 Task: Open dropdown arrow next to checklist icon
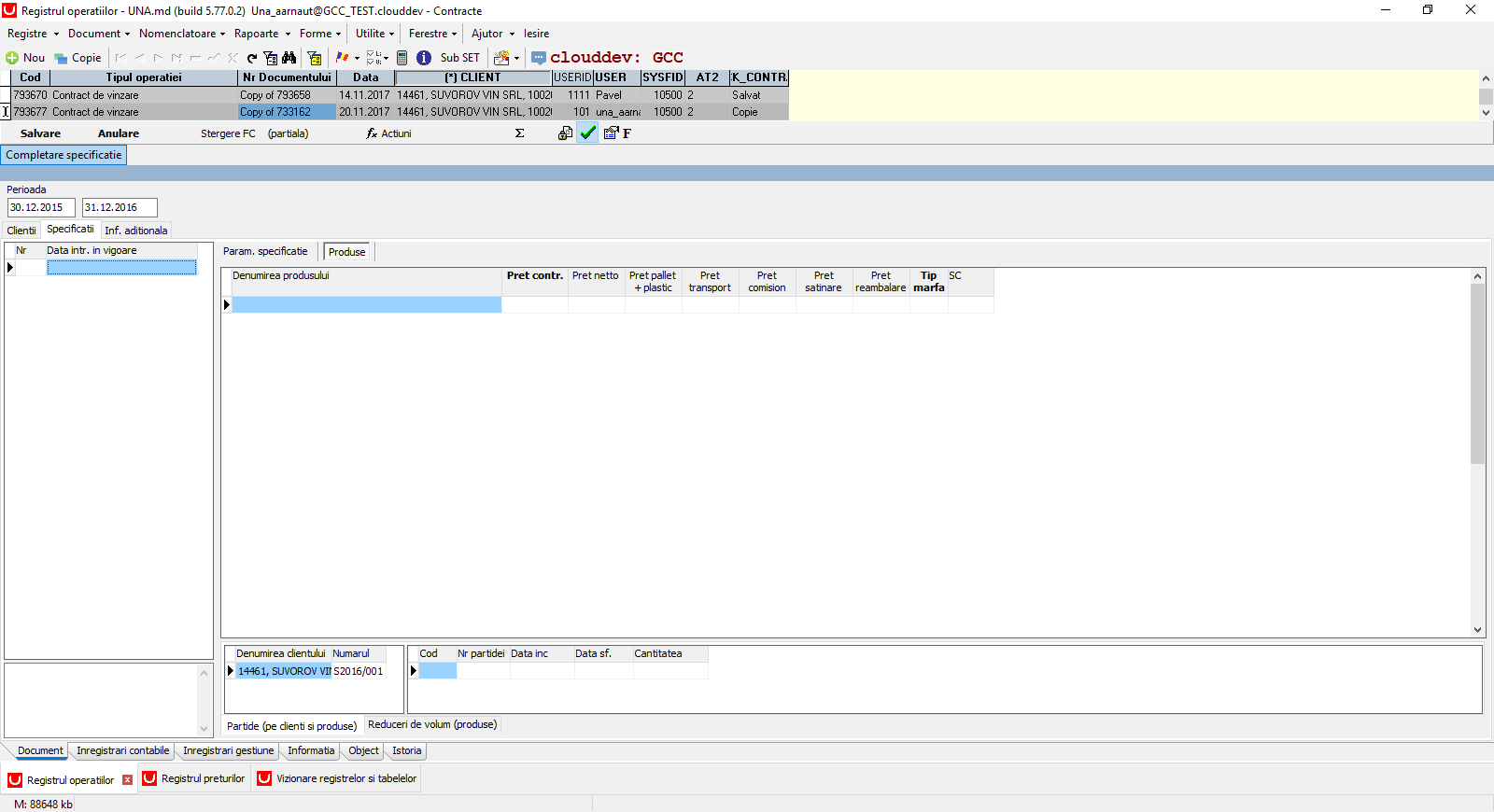point(386,58)
